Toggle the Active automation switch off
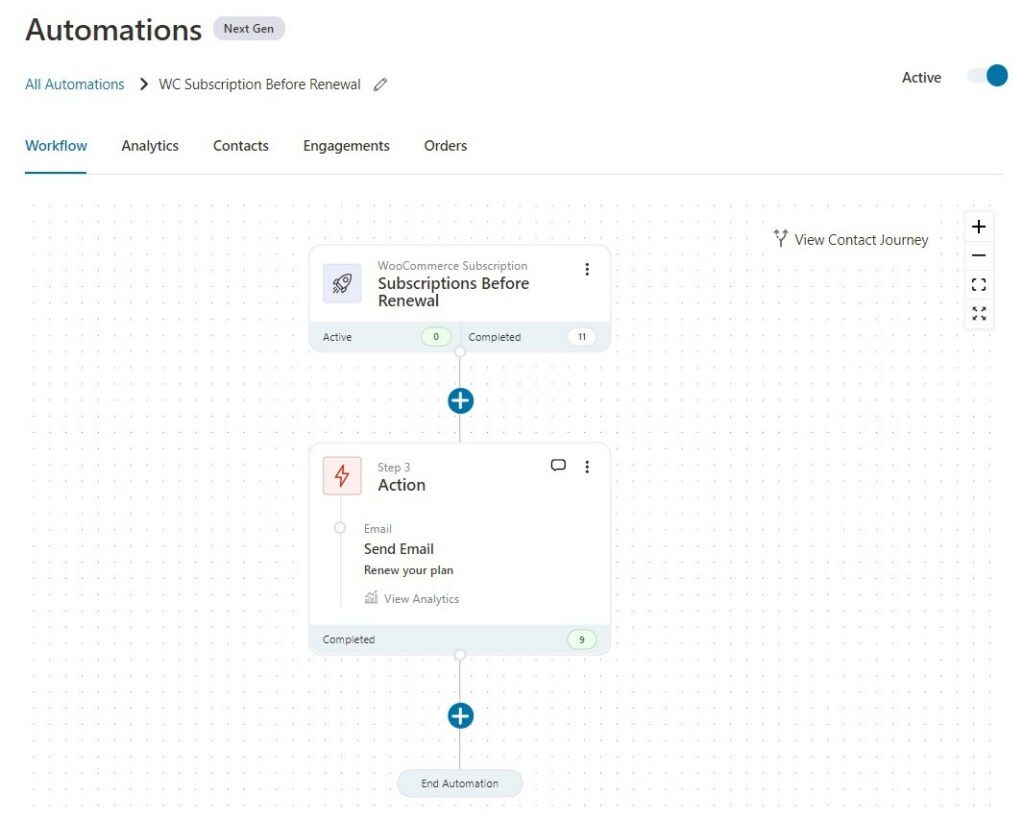The width and height of the screenshot is (1024, 818). click(x=987, y=76)
